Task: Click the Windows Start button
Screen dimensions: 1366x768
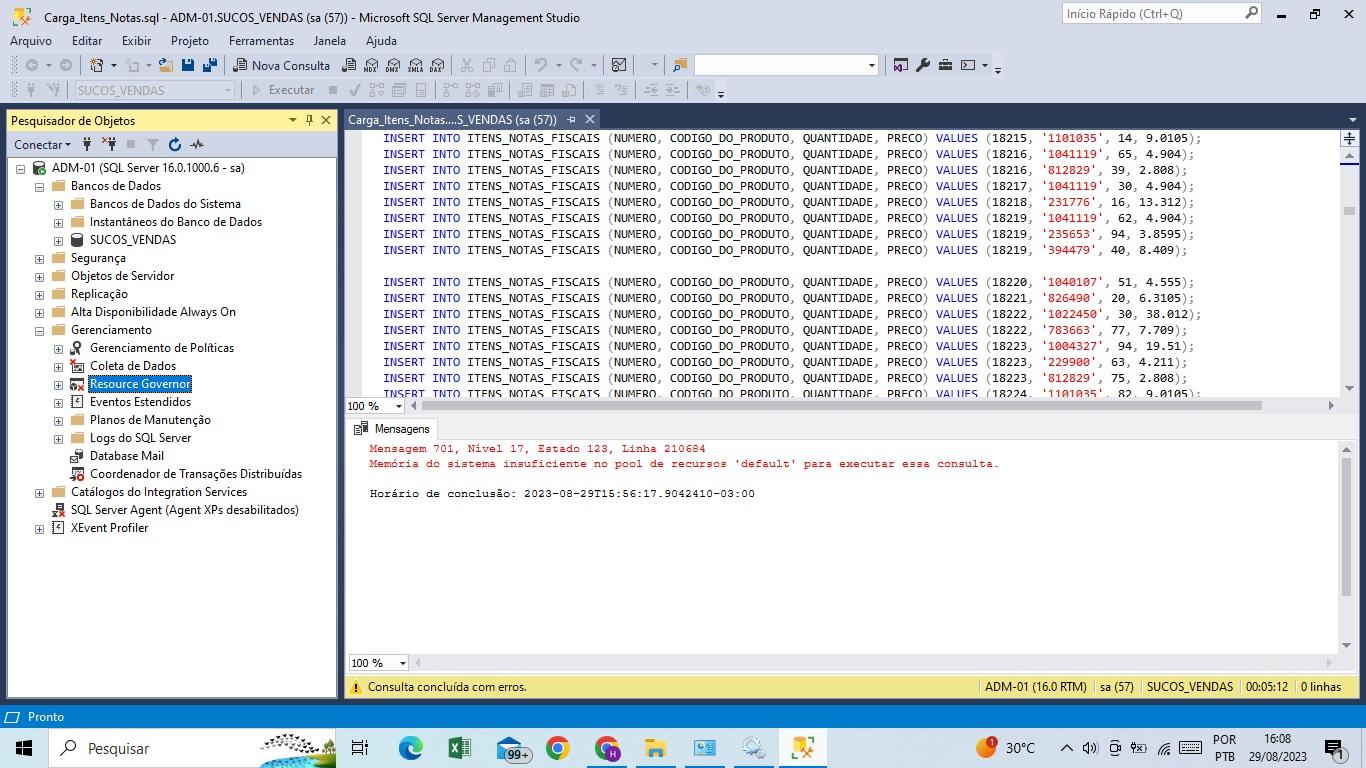Action: (24, 748)
